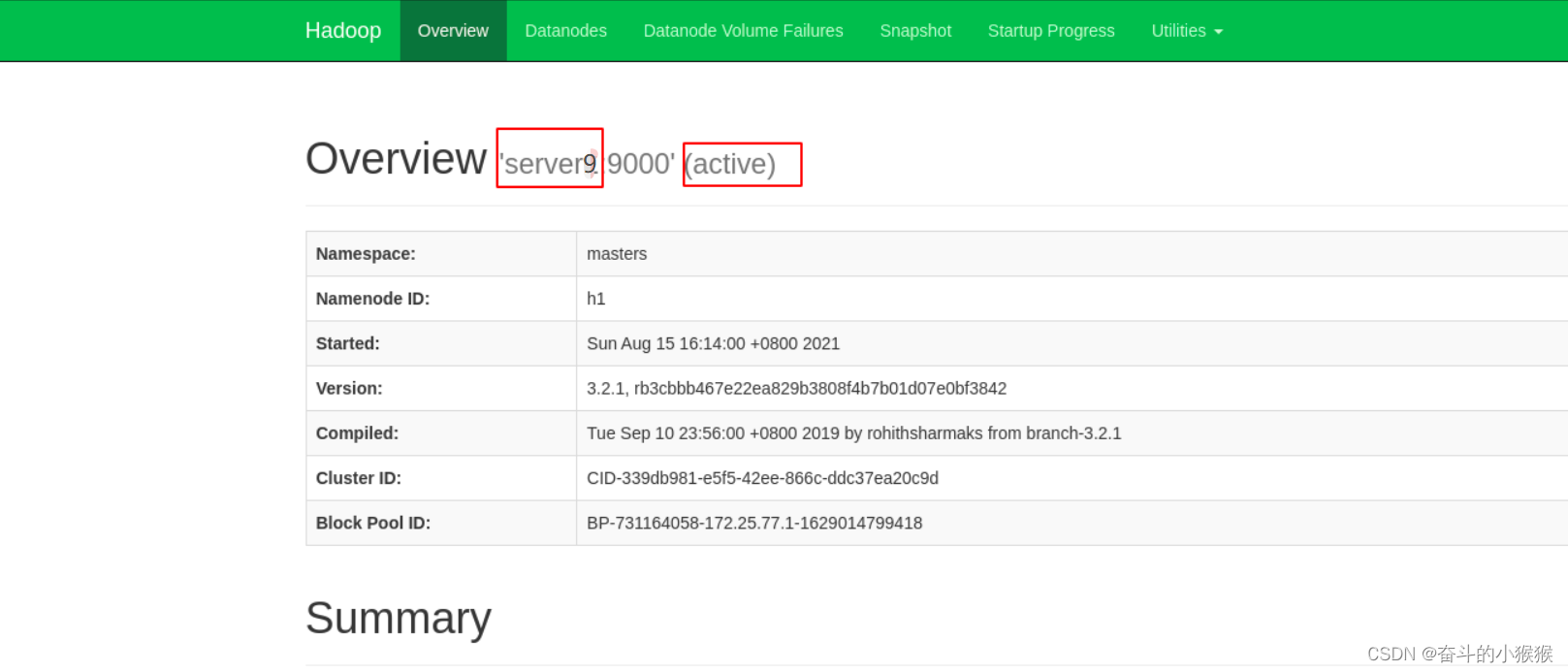Click the Cluster ID: label
Screen dimensions: 1568x672
tap(359, 478)
